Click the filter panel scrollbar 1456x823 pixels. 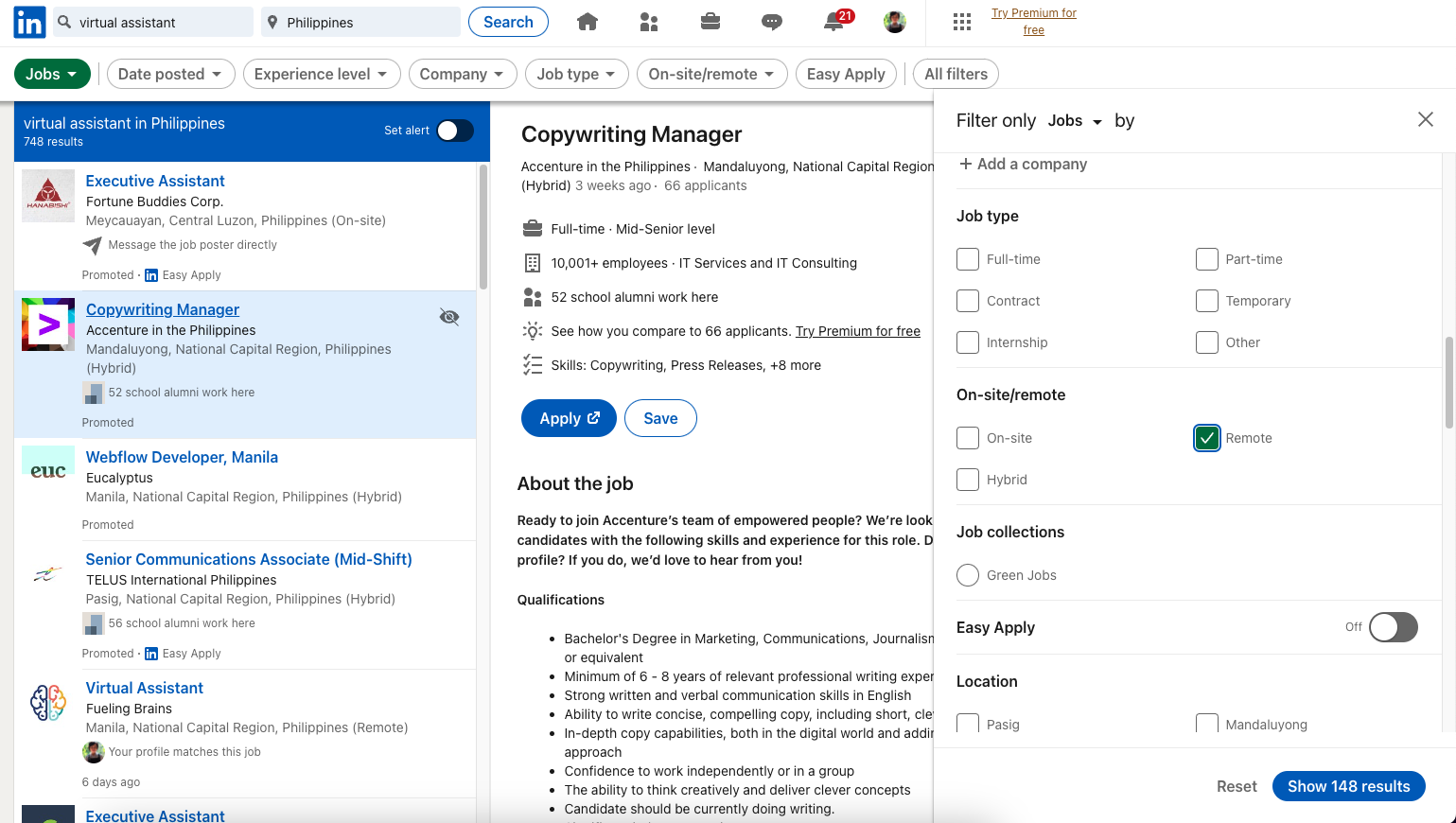[1449, 383]
